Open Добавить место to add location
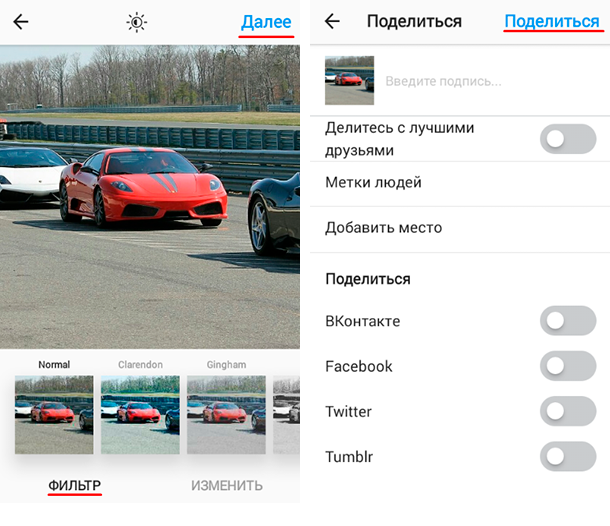Screen dimensions: 610x526 pos(460,228)
